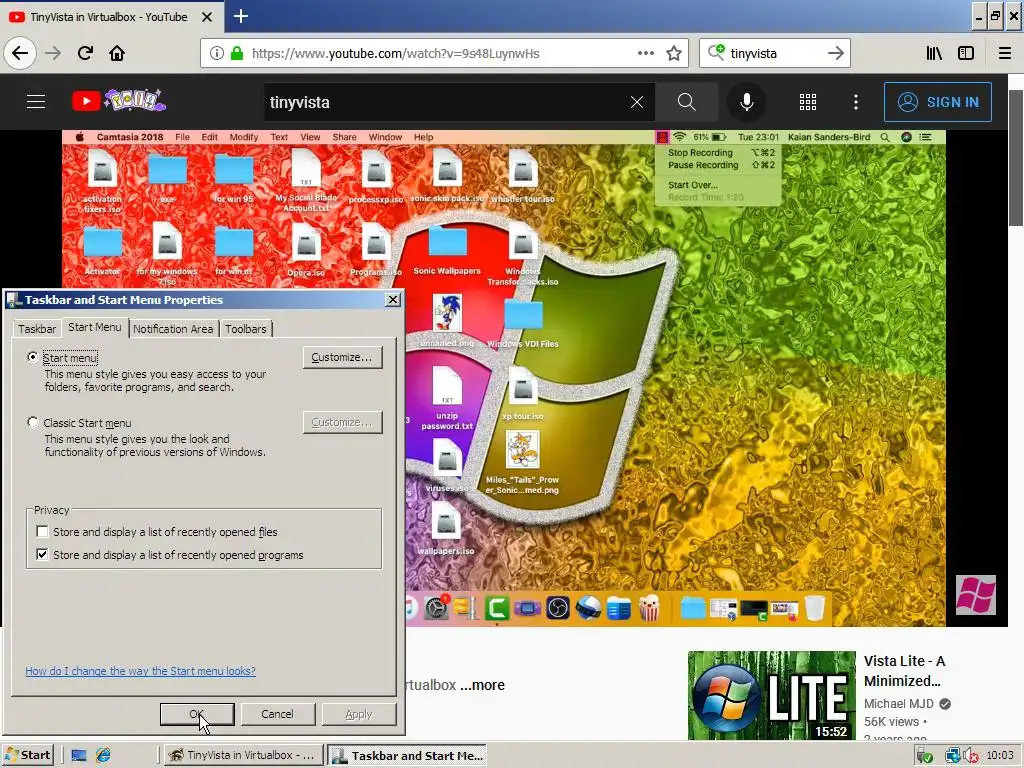
Task: Click the taskbar clock showing 10:03
Action: 999,756
